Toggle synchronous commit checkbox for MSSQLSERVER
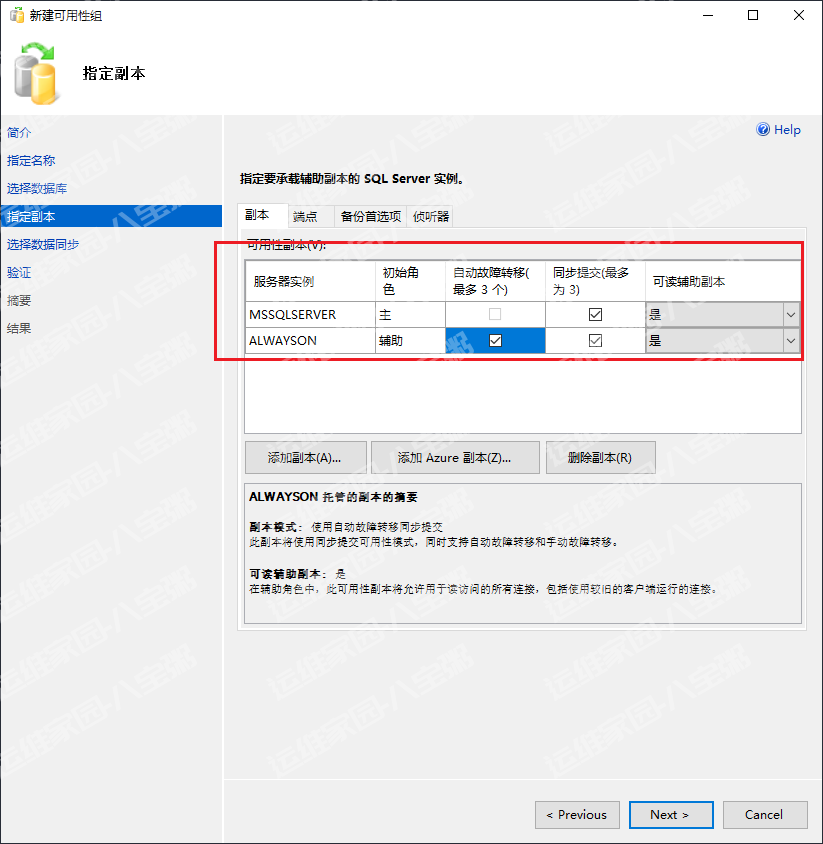Viewport: 823px width, 844px height. (x=595, y=315)
